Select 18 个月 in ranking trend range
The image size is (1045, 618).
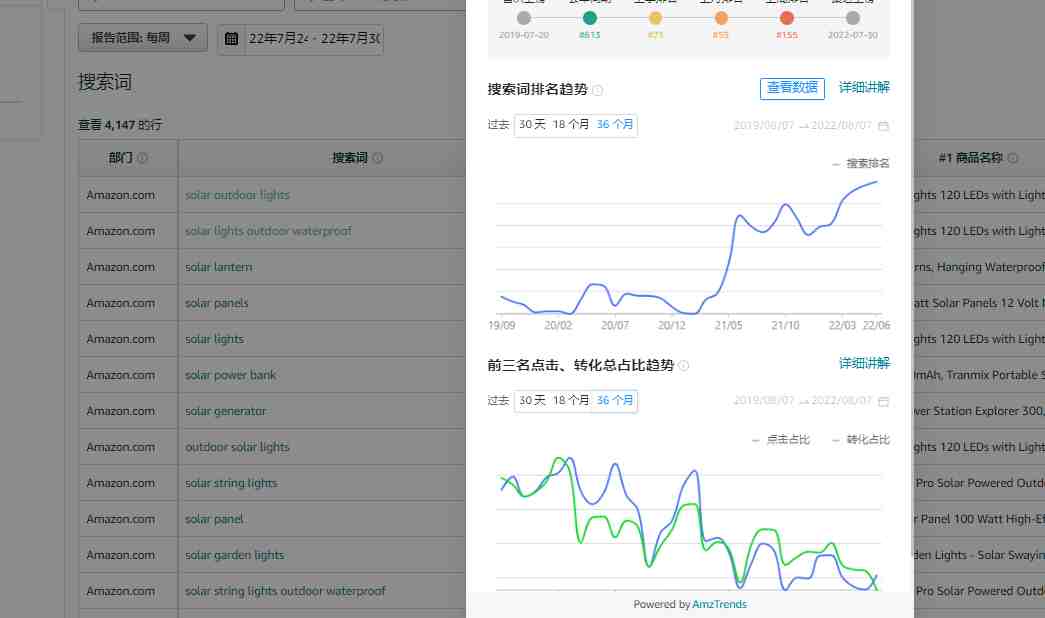[x=570, y=124]
